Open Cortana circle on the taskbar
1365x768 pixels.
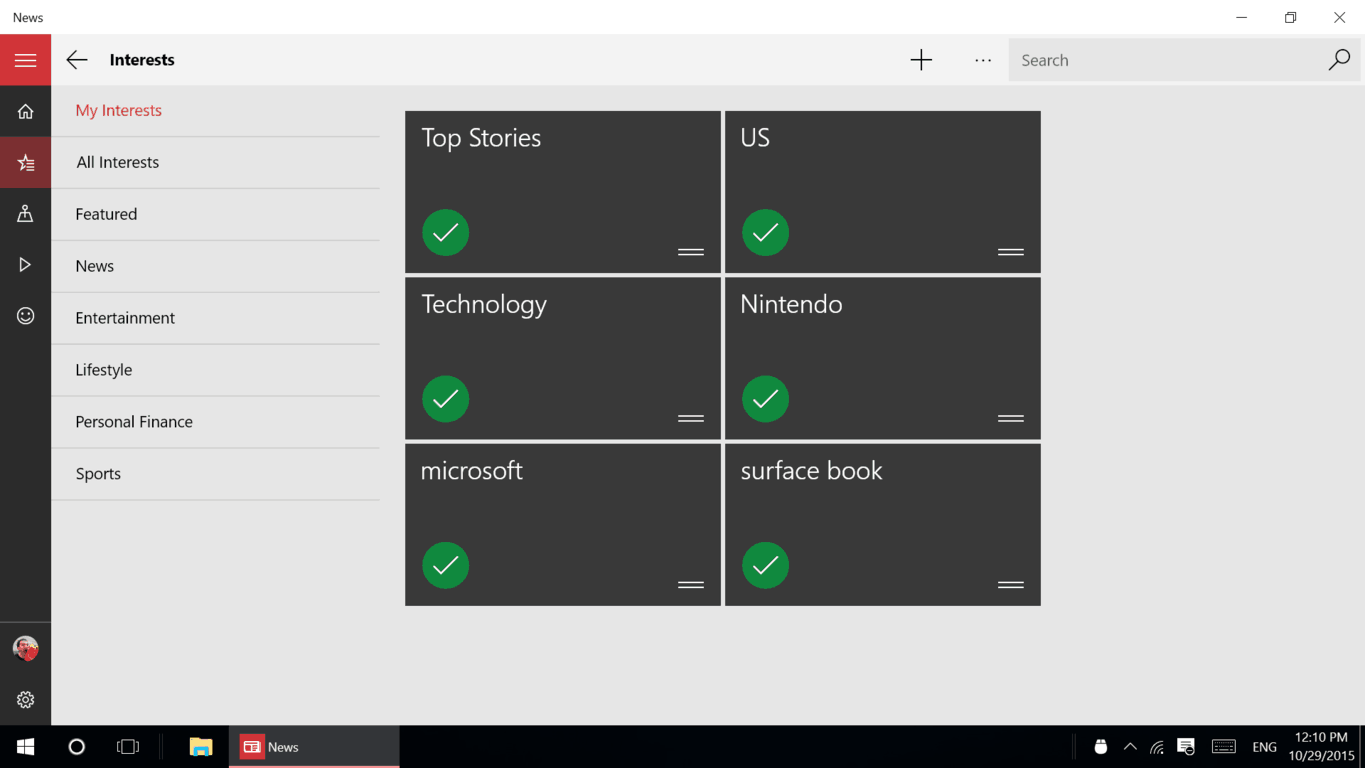point(76,747)
